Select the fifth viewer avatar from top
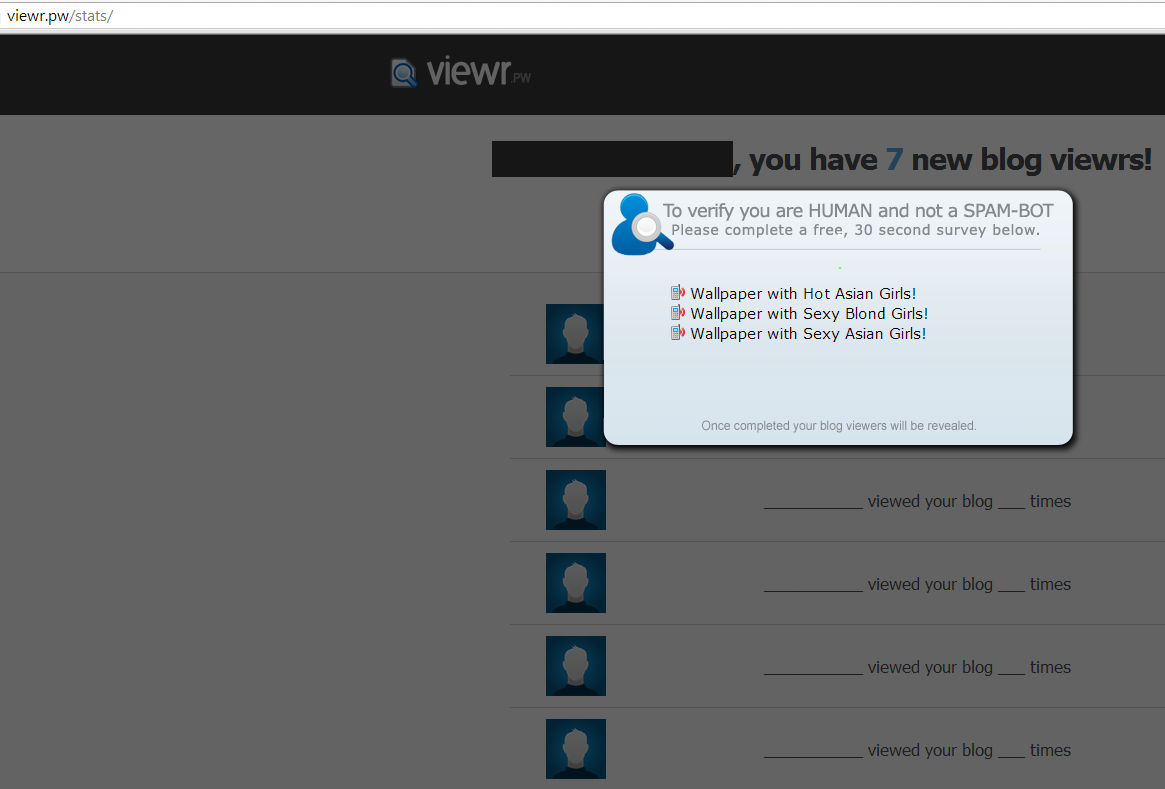 (576, 666)
